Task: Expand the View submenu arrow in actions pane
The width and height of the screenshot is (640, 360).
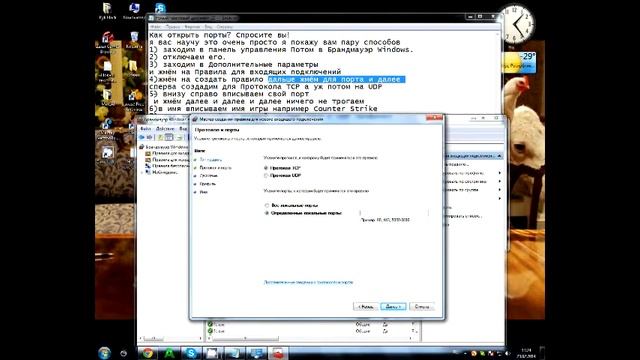Action: tap(500, 198)
